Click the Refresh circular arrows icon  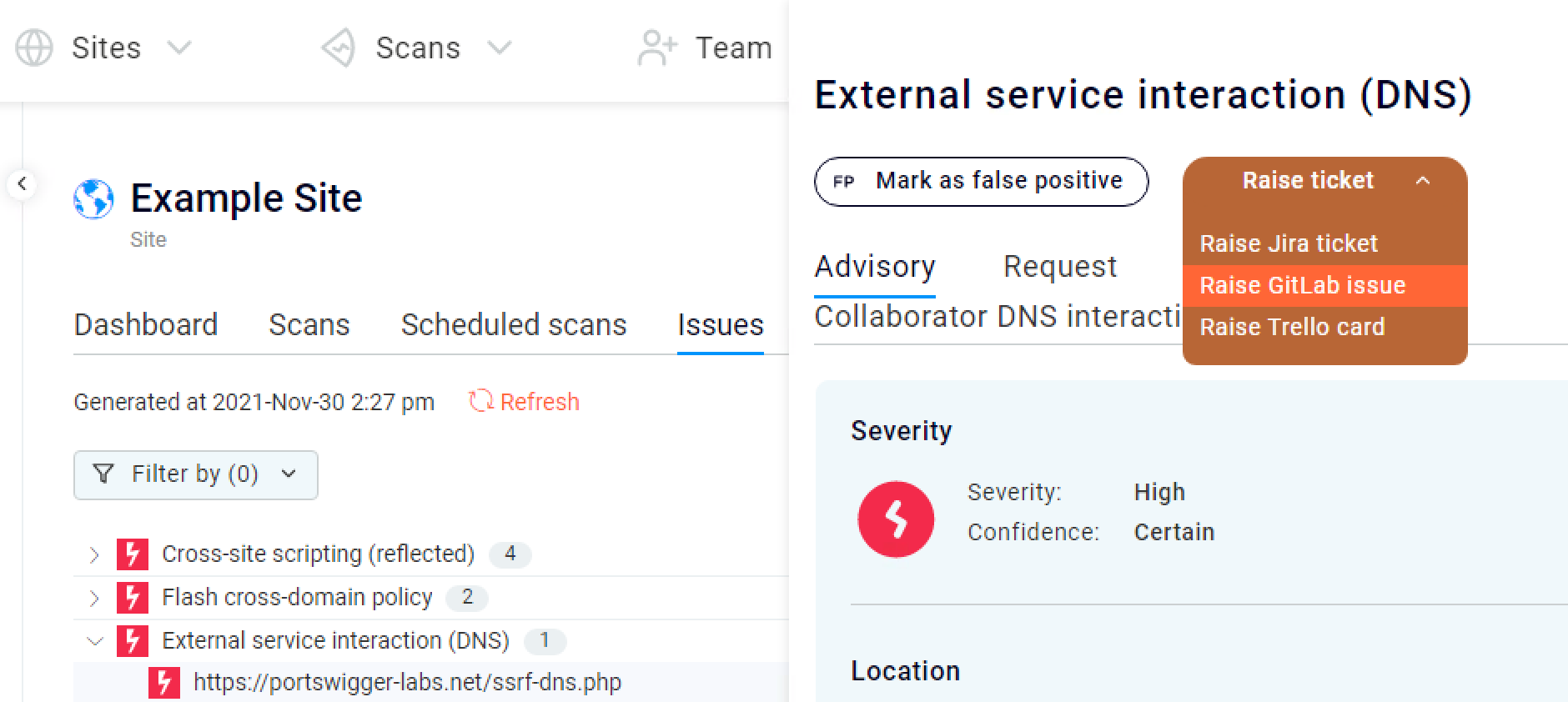click(x=480, y=401)
